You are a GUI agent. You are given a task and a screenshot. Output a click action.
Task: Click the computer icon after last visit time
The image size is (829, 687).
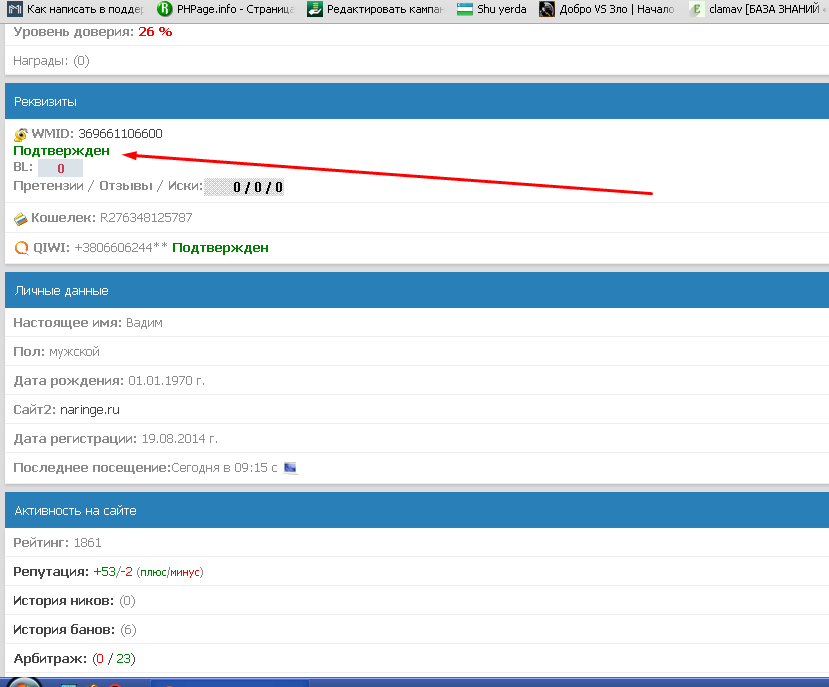click(x=291, y=467)
